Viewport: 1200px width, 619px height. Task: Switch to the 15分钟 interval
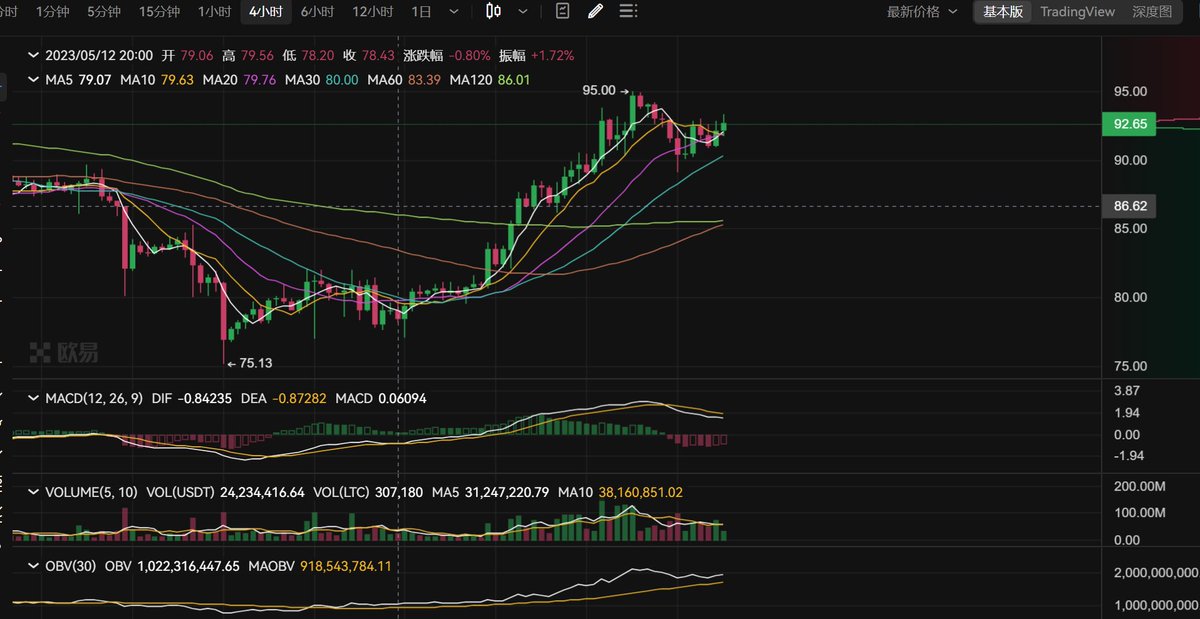(159, 12)
